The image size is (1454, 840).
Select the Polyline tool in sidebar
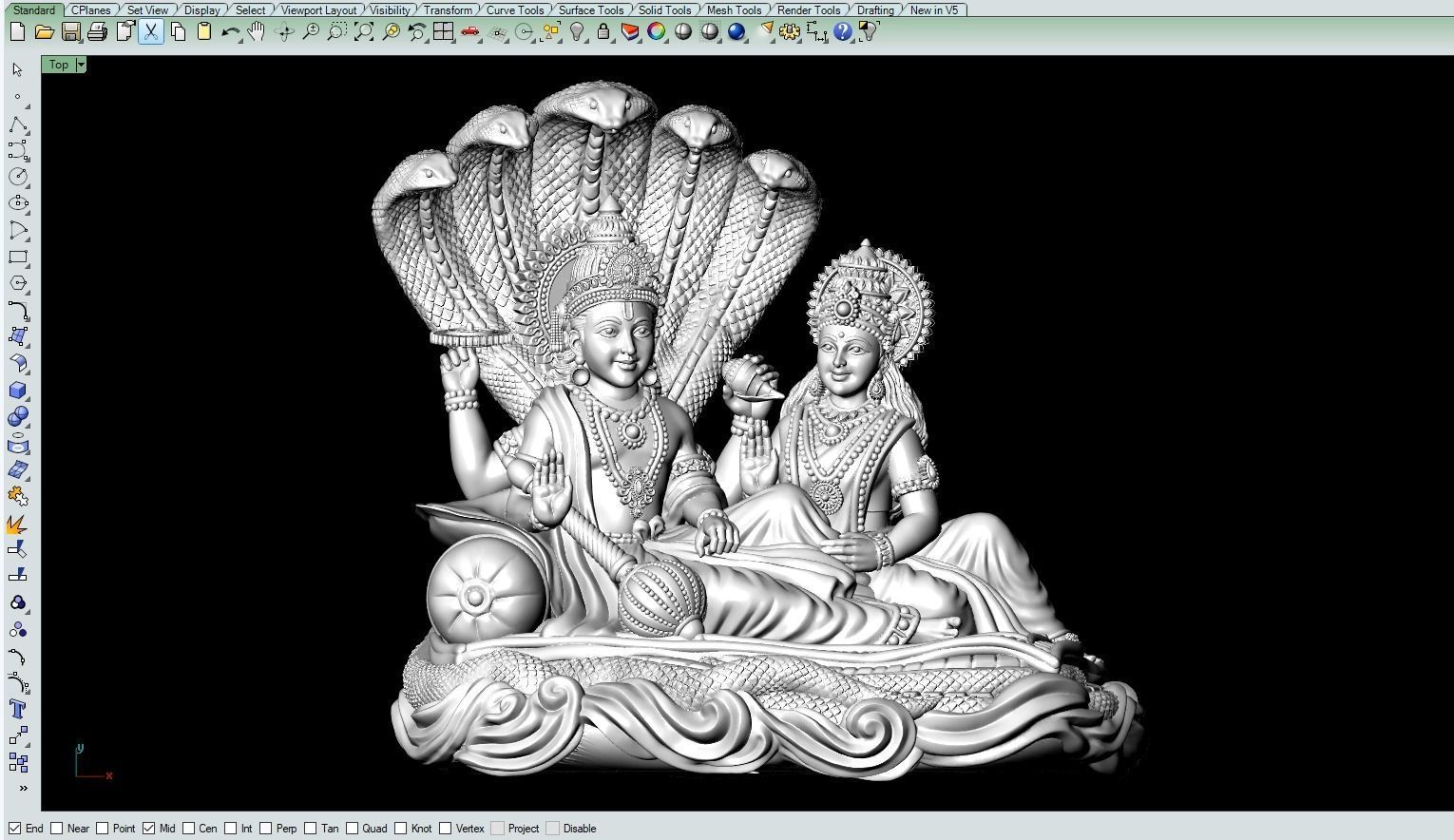click(x=18, y=124)
